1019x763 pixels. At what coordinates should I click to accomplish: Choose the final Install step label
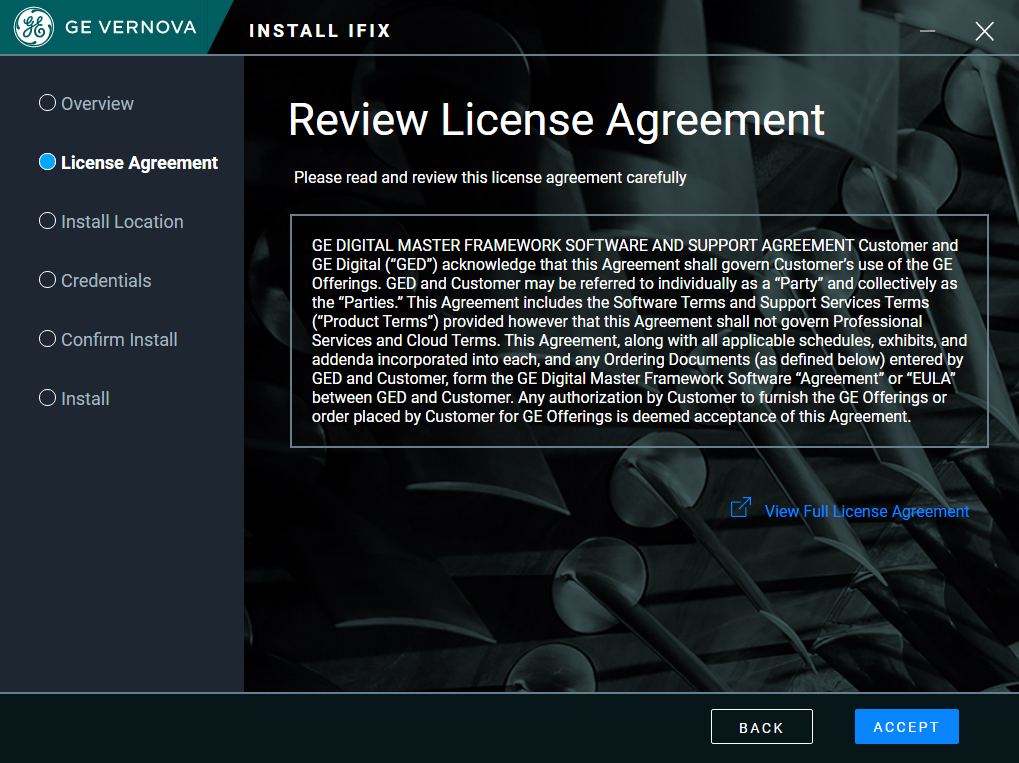[85, 399]
